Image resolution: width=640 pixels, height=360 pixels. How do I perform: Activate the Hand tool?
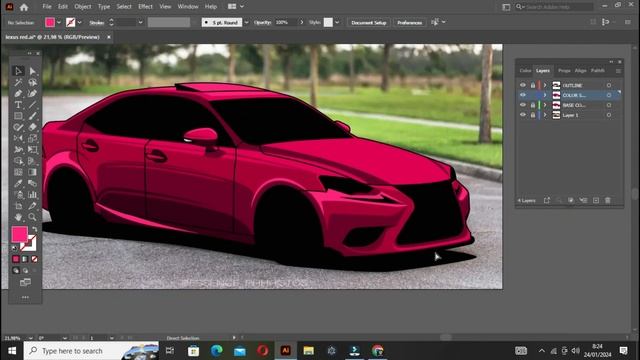tap(18, 217)
